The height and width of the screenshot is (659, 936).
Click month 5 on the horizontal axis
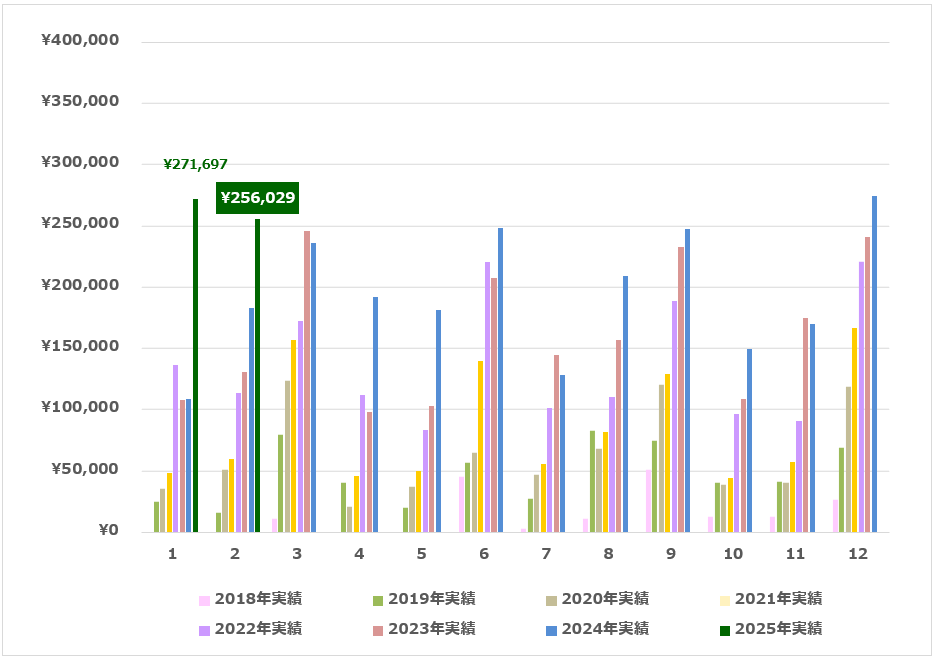pyautogui.click(x=421, y=554)
